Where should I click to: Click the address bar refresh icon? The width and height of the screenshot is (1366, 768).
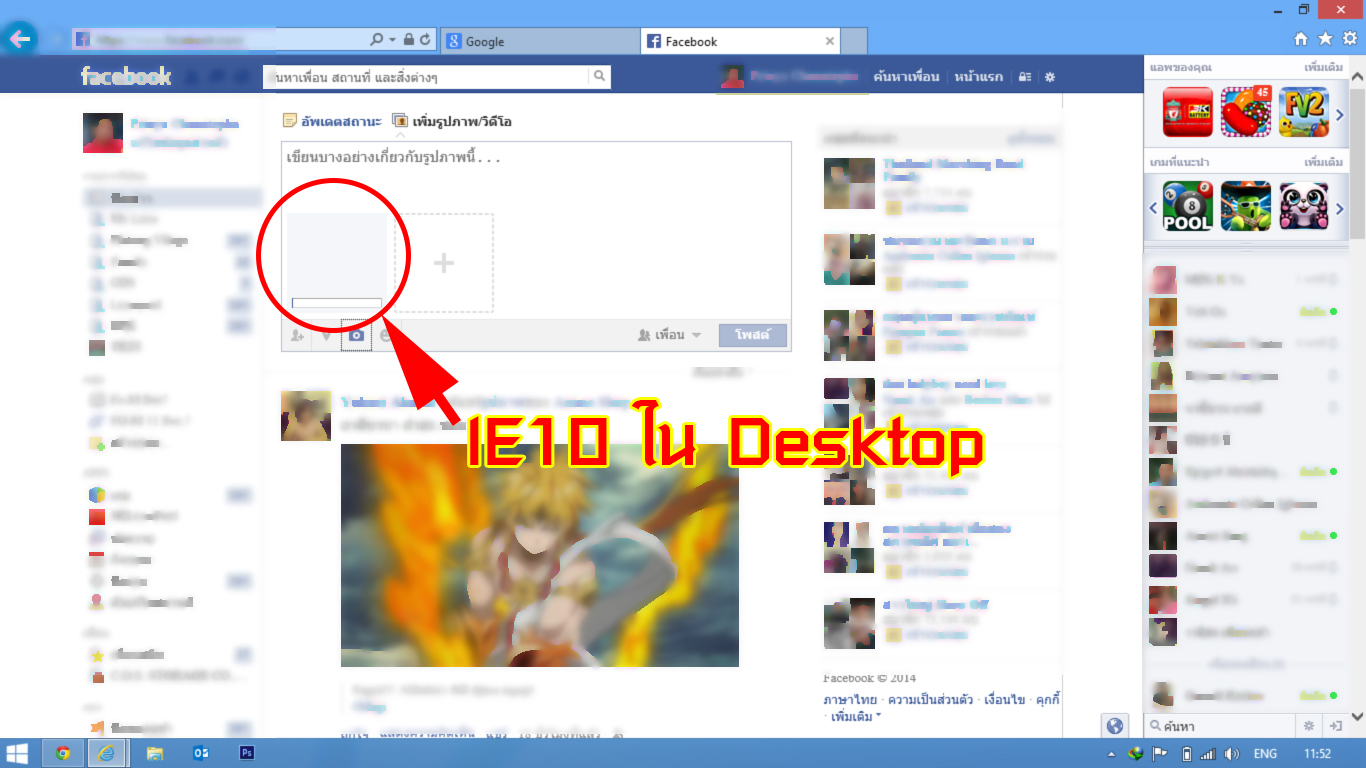tap(425, 40)
